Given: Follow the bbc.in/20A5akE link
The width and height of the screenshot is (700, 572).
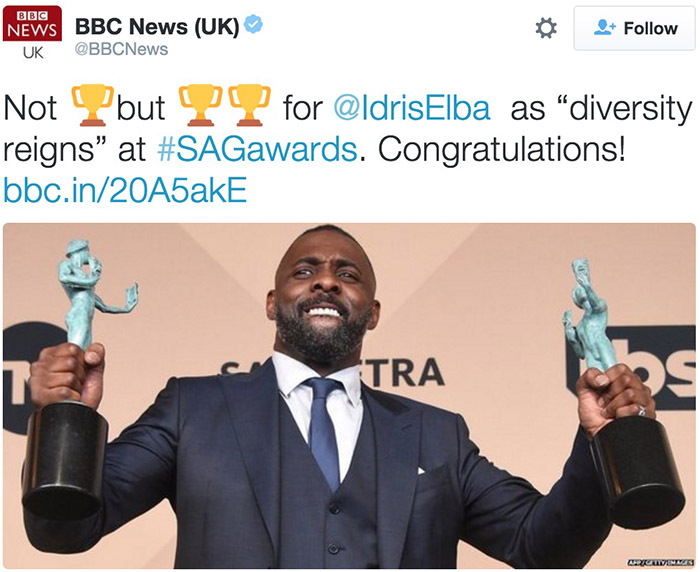Looking at the screenshot, I should (125, 190).
